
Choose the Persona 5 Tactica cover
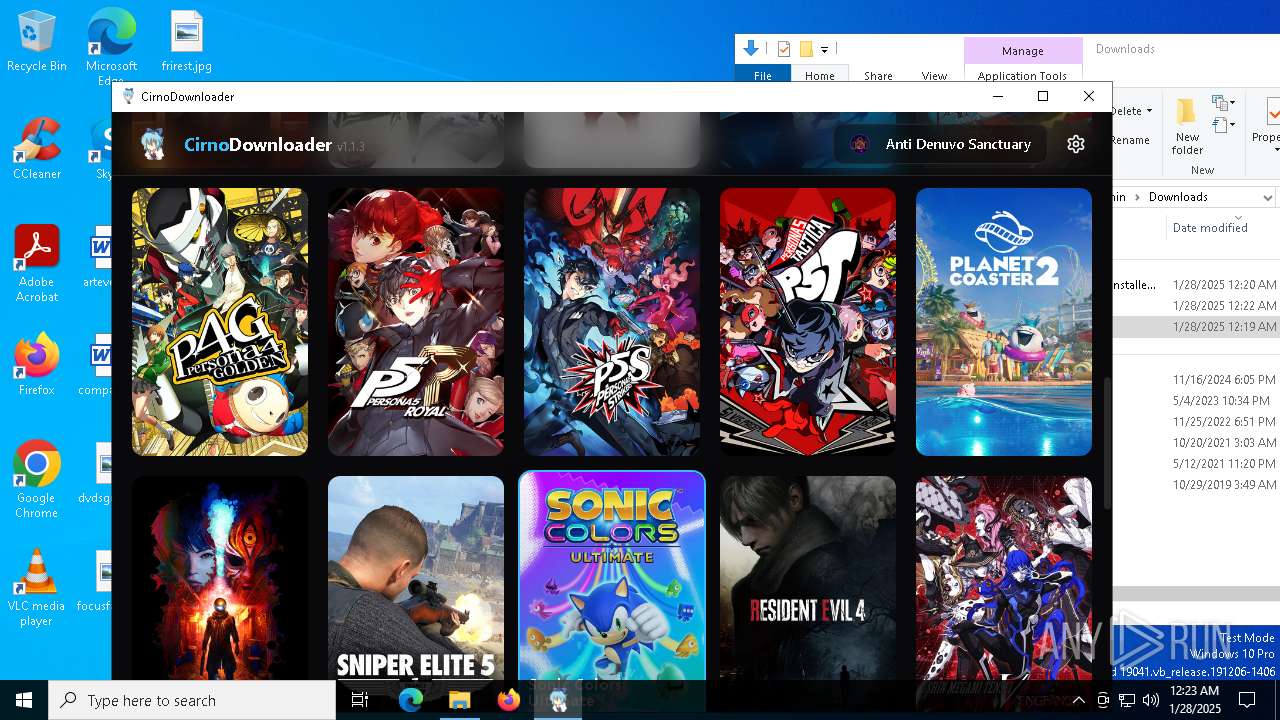click(x=808, y=322)
